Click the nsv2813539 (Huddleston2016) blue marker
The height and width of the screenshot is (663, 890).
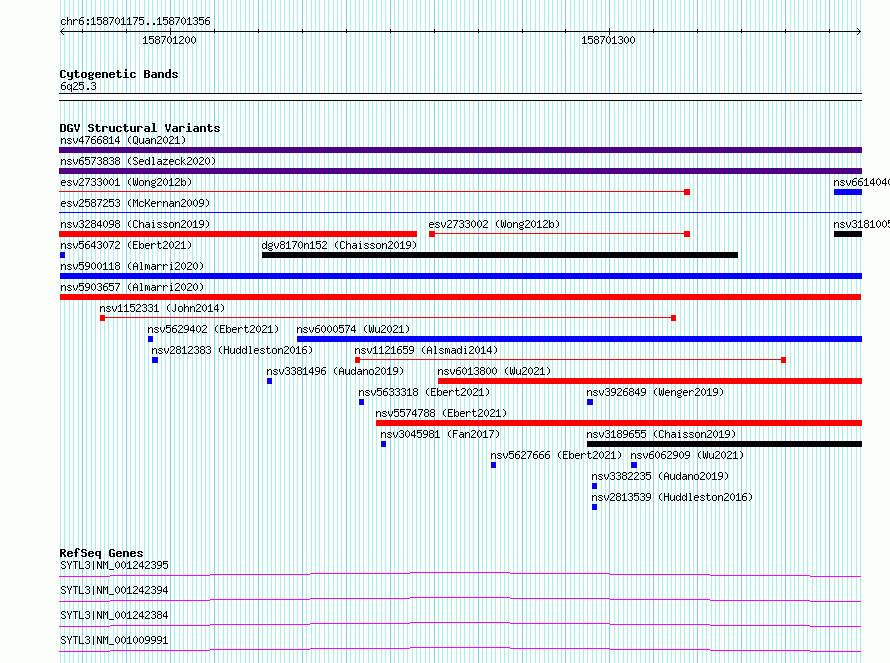coord(595,507)
